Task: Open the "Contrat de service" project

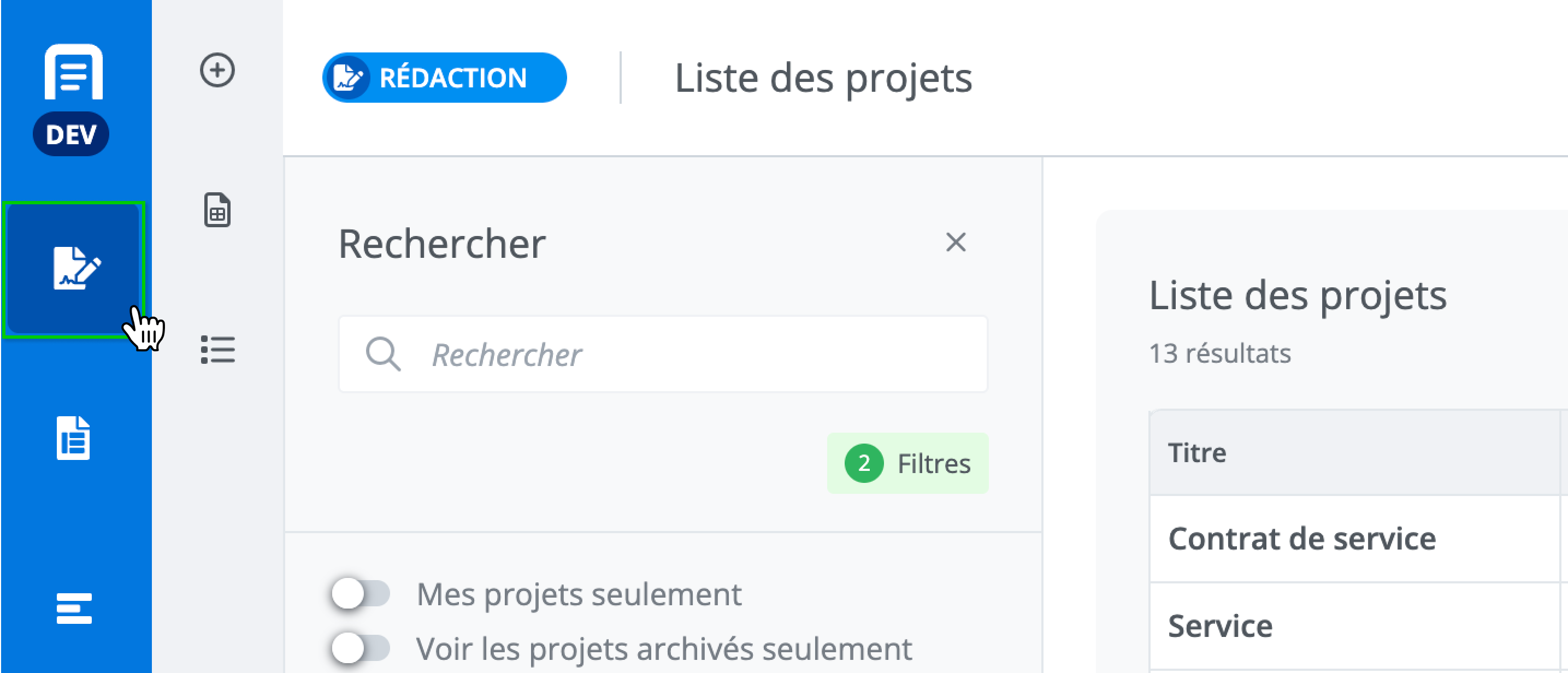Action: pos(1301,539)
